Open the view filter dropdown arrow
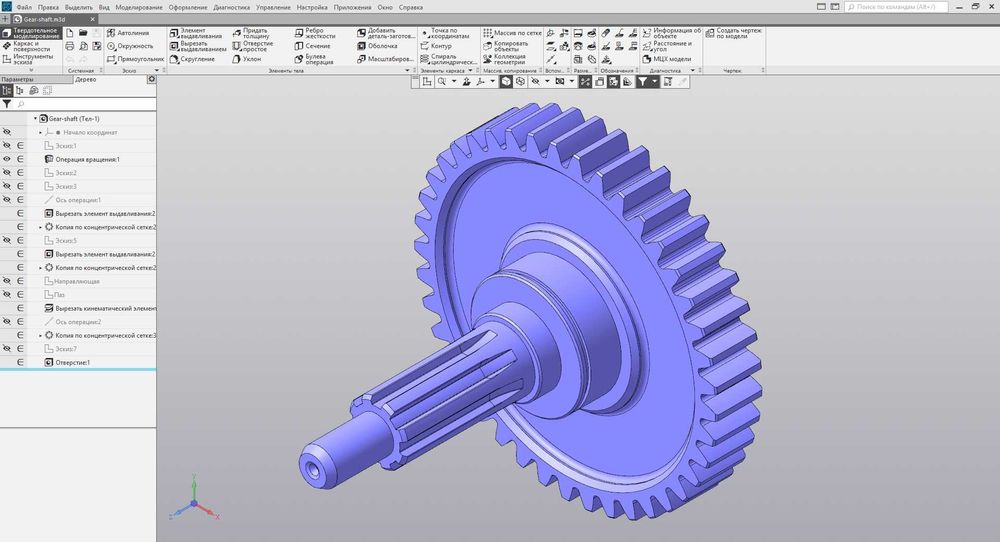The image size is (1000, 542). (x=654, y=82)
